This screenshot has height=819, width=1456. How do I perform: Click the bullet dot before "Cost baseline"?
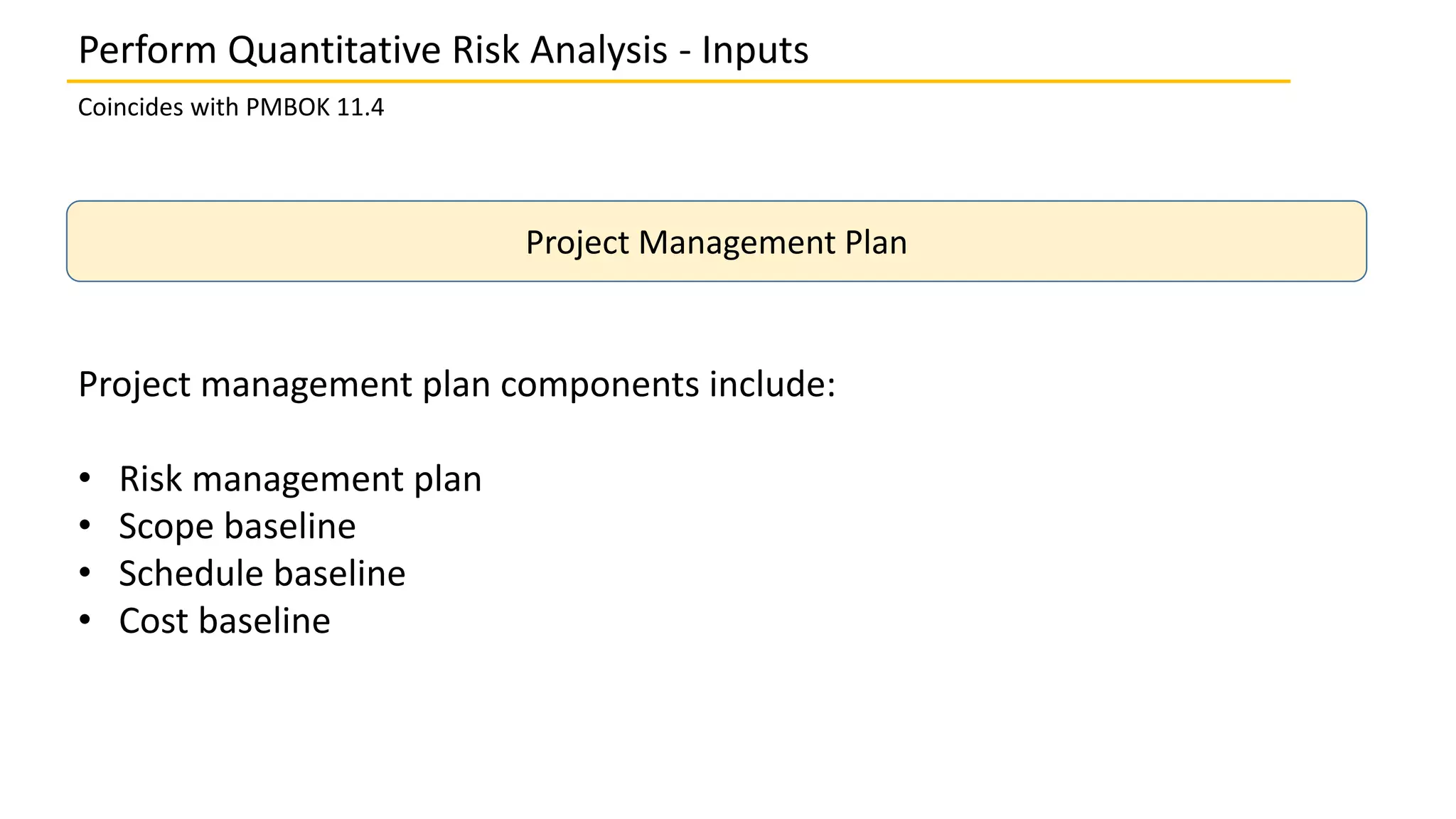click(85, 620)
